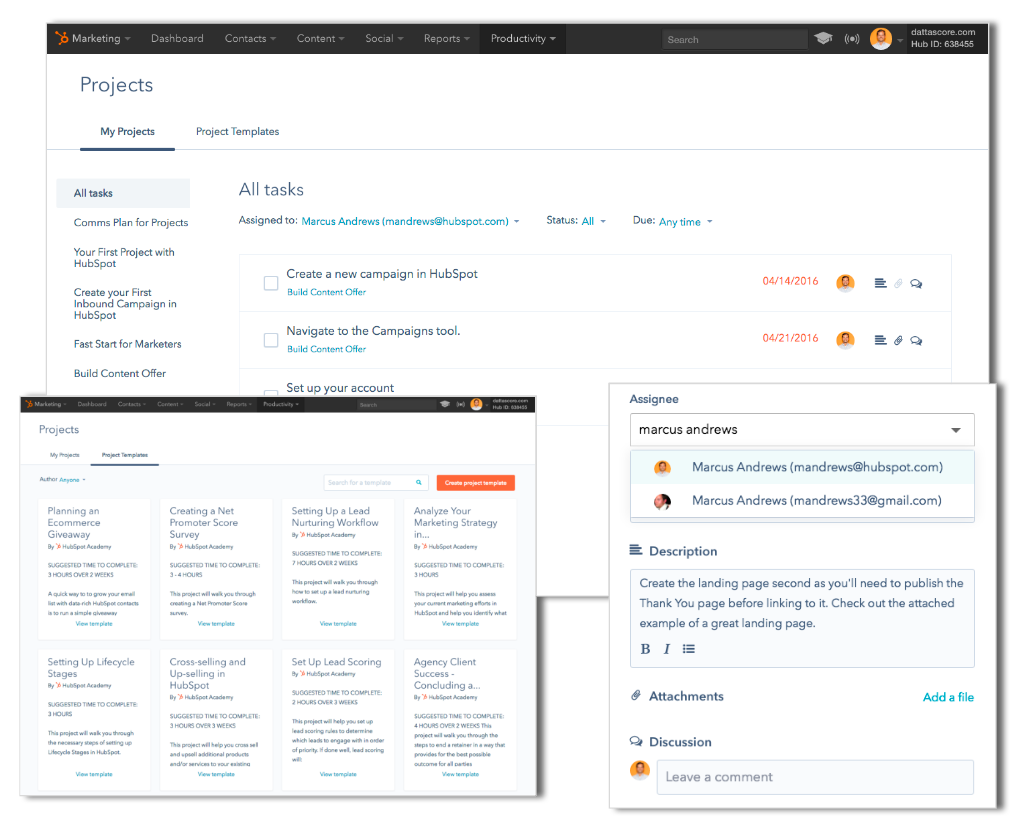Check the Create a new campaign in HubSpot task
The width and height of the screenshot is (1032, 833).
tap(271, 283)
